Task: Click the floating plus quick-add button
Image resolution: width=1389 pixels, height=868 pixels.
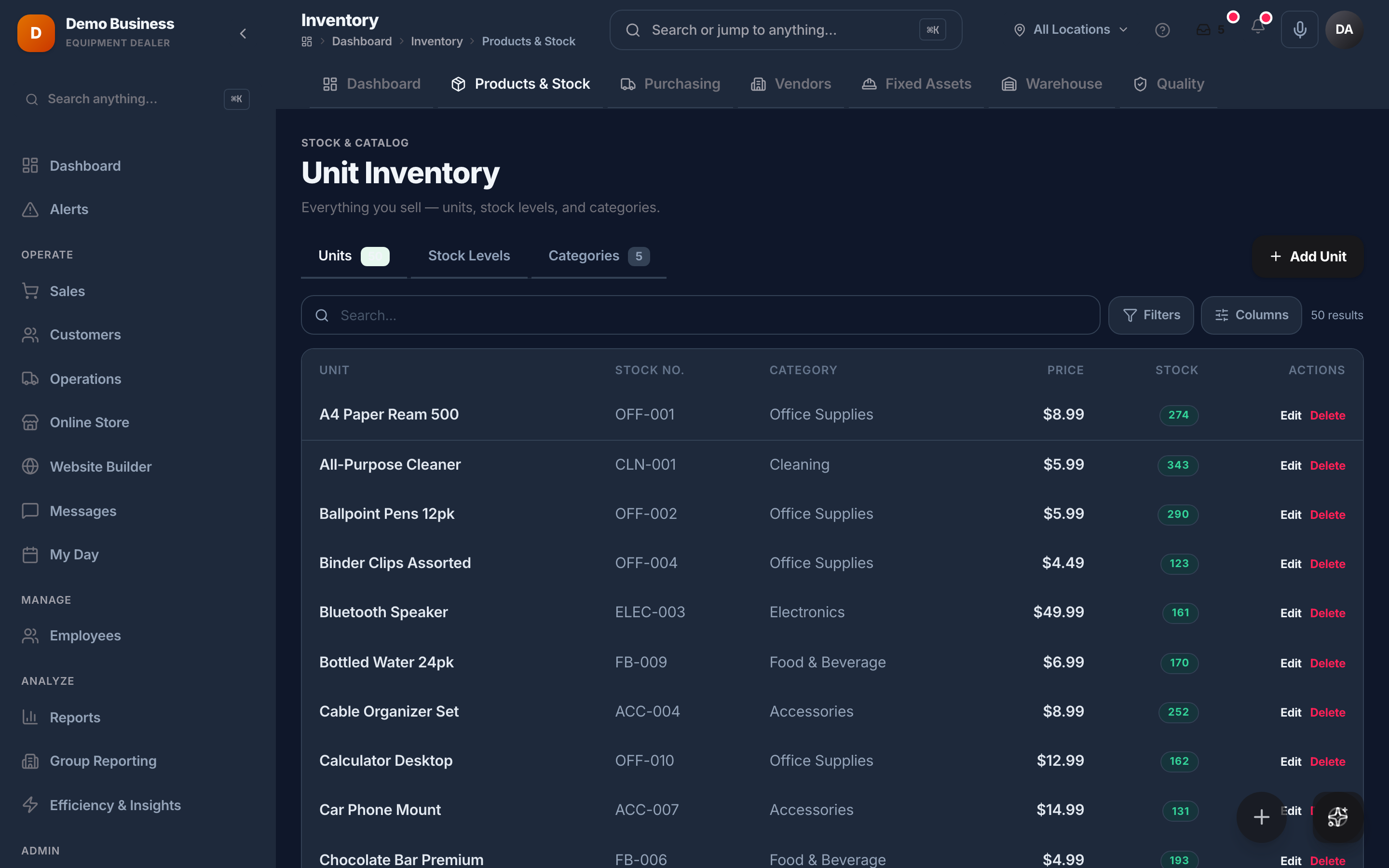Action: [1262, 817]
